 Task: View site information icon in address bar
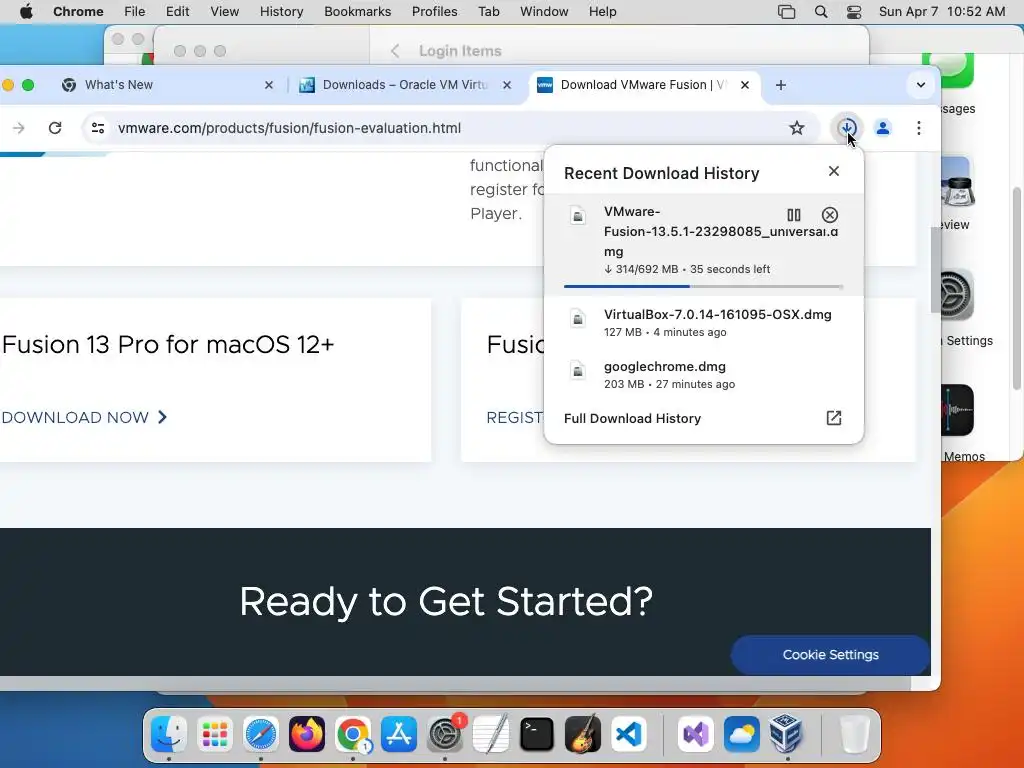pos(98,128)
